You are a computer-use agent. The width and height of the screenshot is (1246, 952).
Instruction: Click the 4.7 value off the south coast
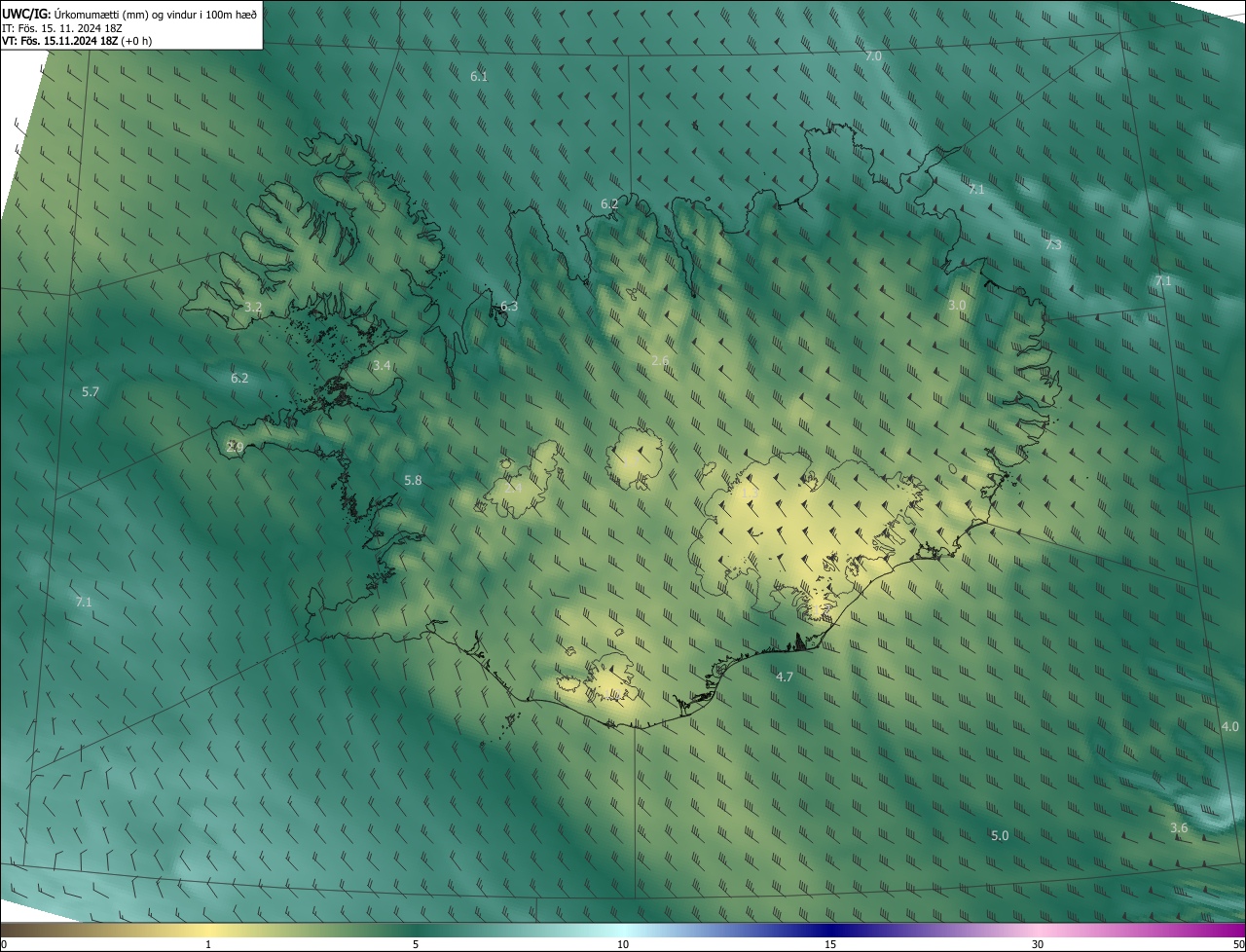tap(785, 677)
